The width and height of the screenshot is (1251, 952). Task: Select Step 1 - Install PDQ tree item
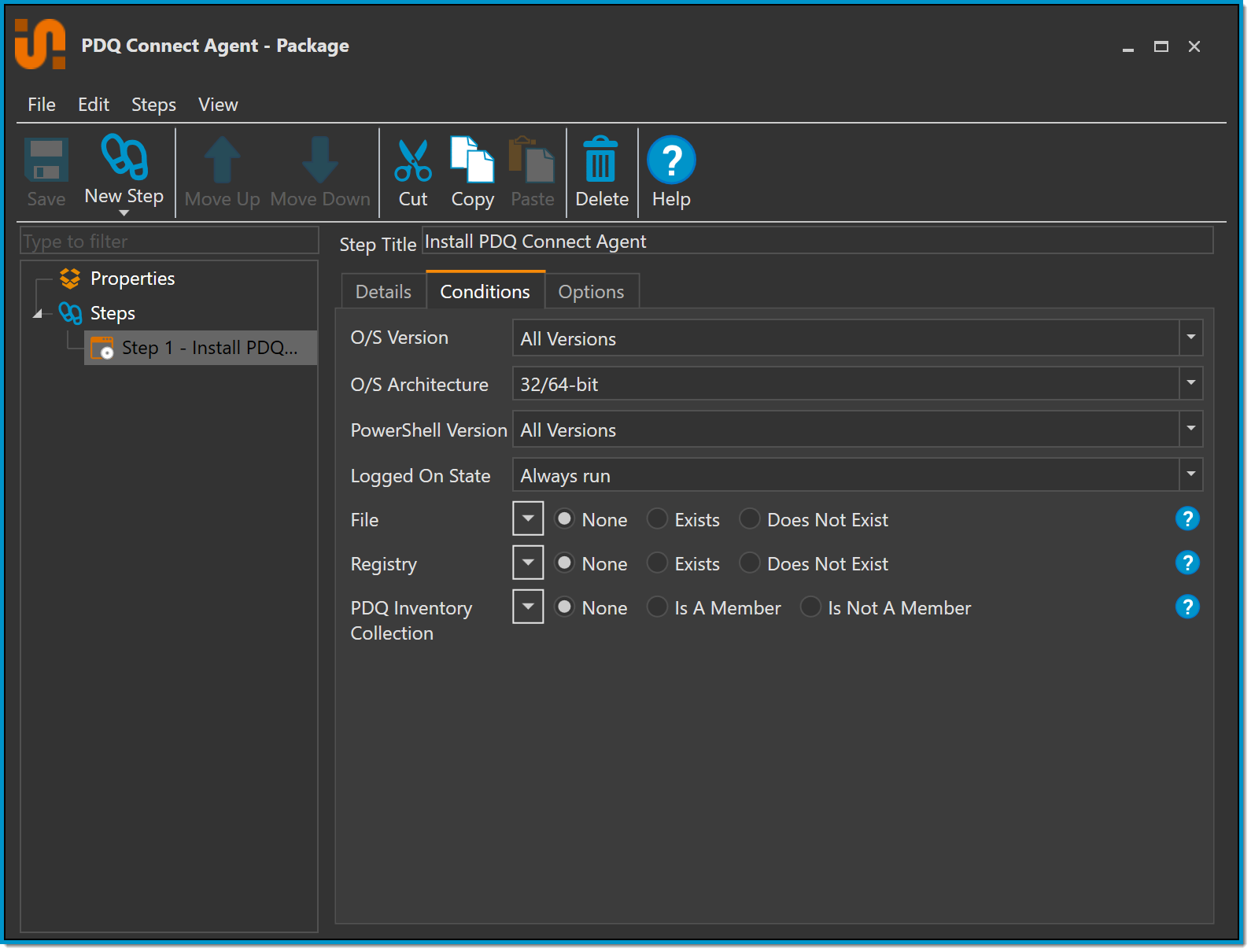coord(201,348)
